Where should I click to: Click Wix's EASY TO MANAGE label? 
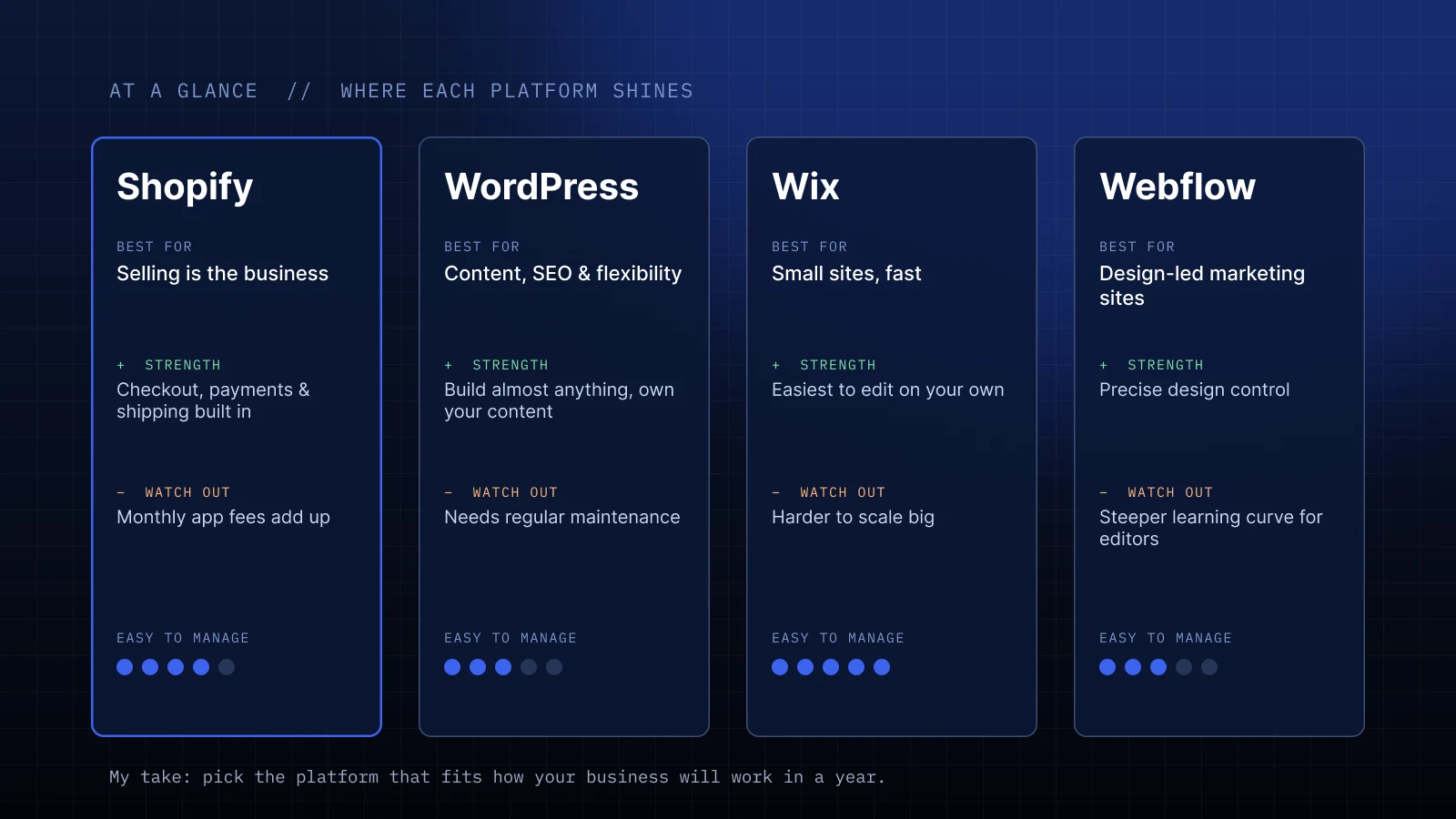(838, 638)
